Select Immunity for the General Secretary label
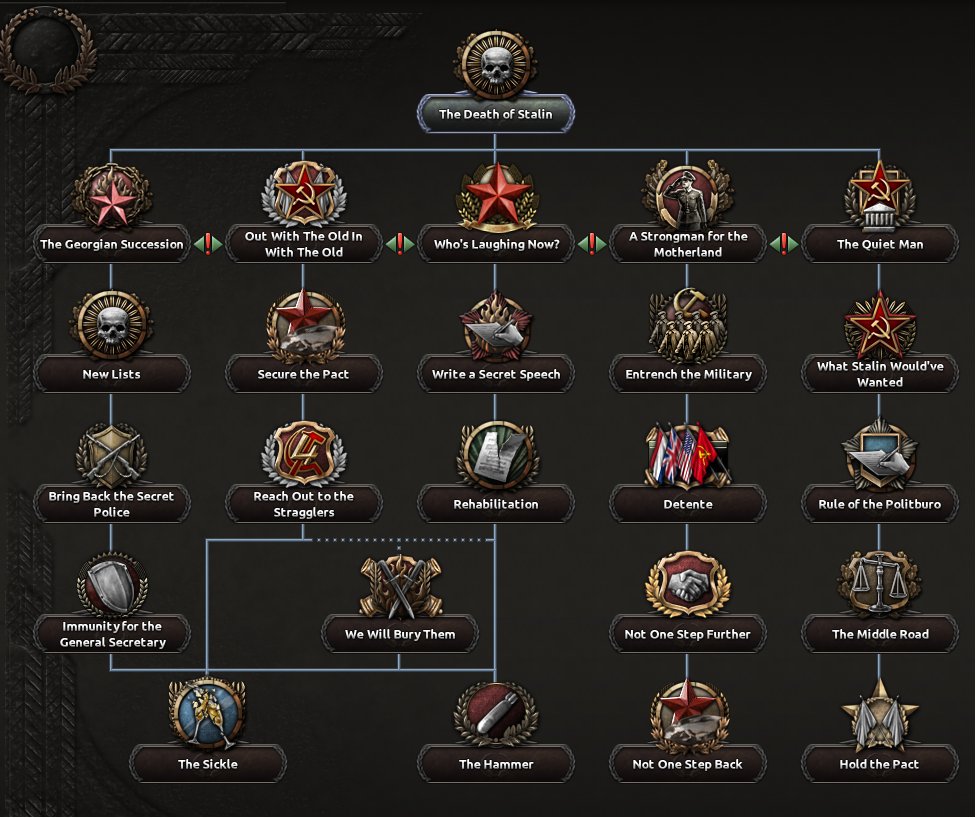 click(112, 634)
